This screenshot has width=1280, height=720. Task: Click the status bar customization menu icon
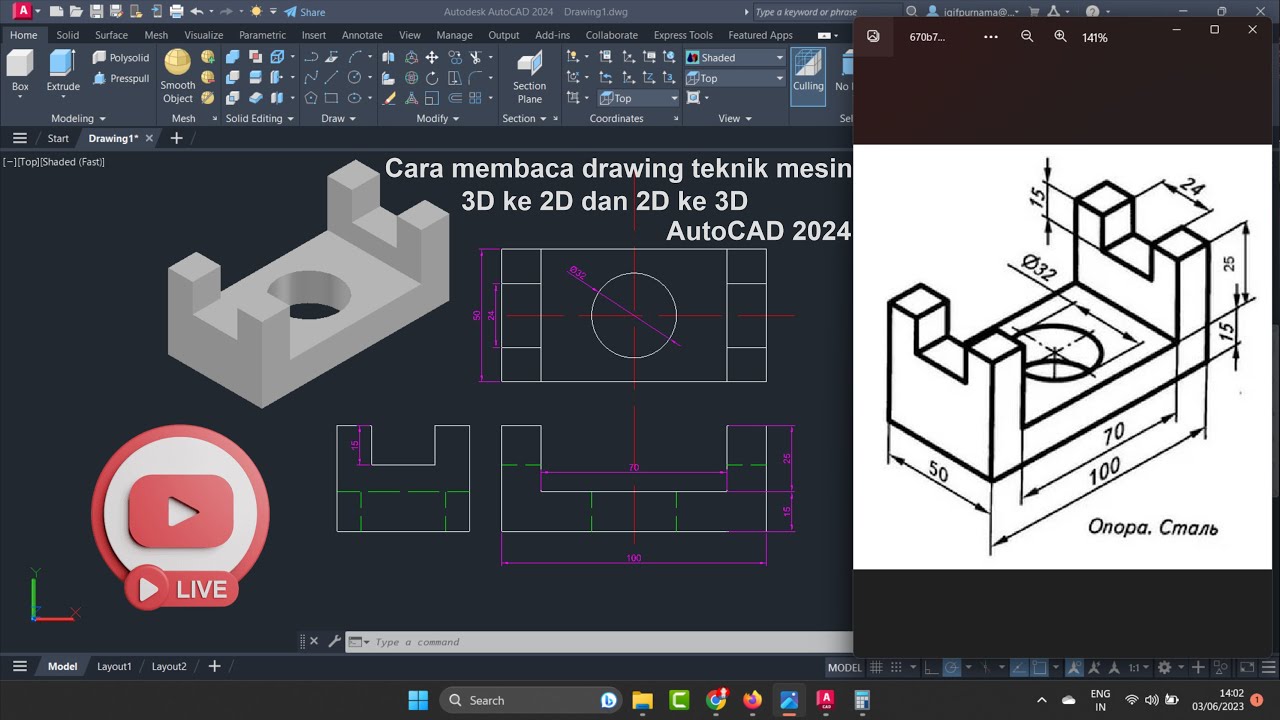click(x=1270, y=667)
